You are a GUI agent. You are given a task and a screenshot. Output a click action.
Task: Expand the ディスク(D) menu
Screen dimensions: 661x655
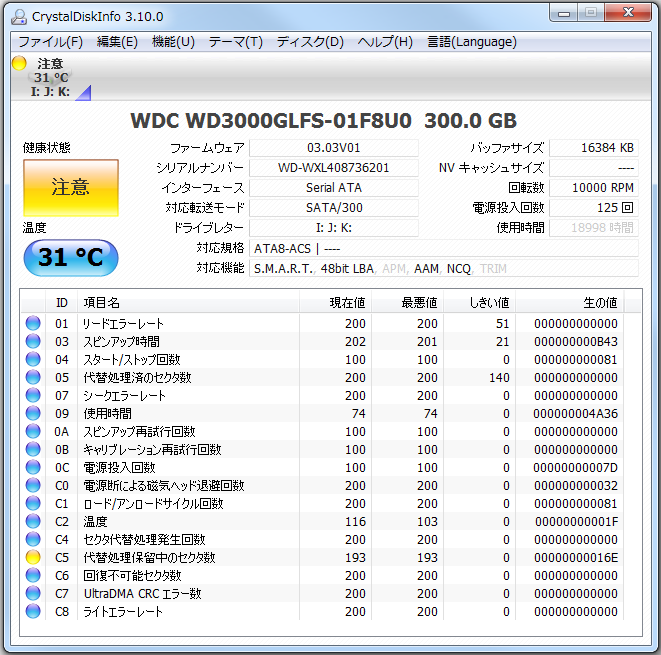(309, 42)
